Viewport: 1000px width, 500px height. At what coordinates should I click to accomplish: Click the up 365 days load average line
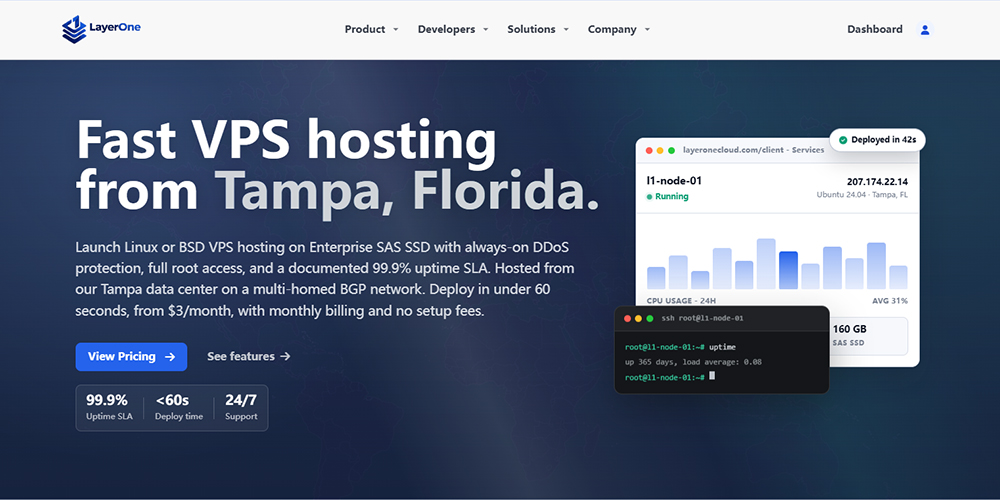pos(693,362)
